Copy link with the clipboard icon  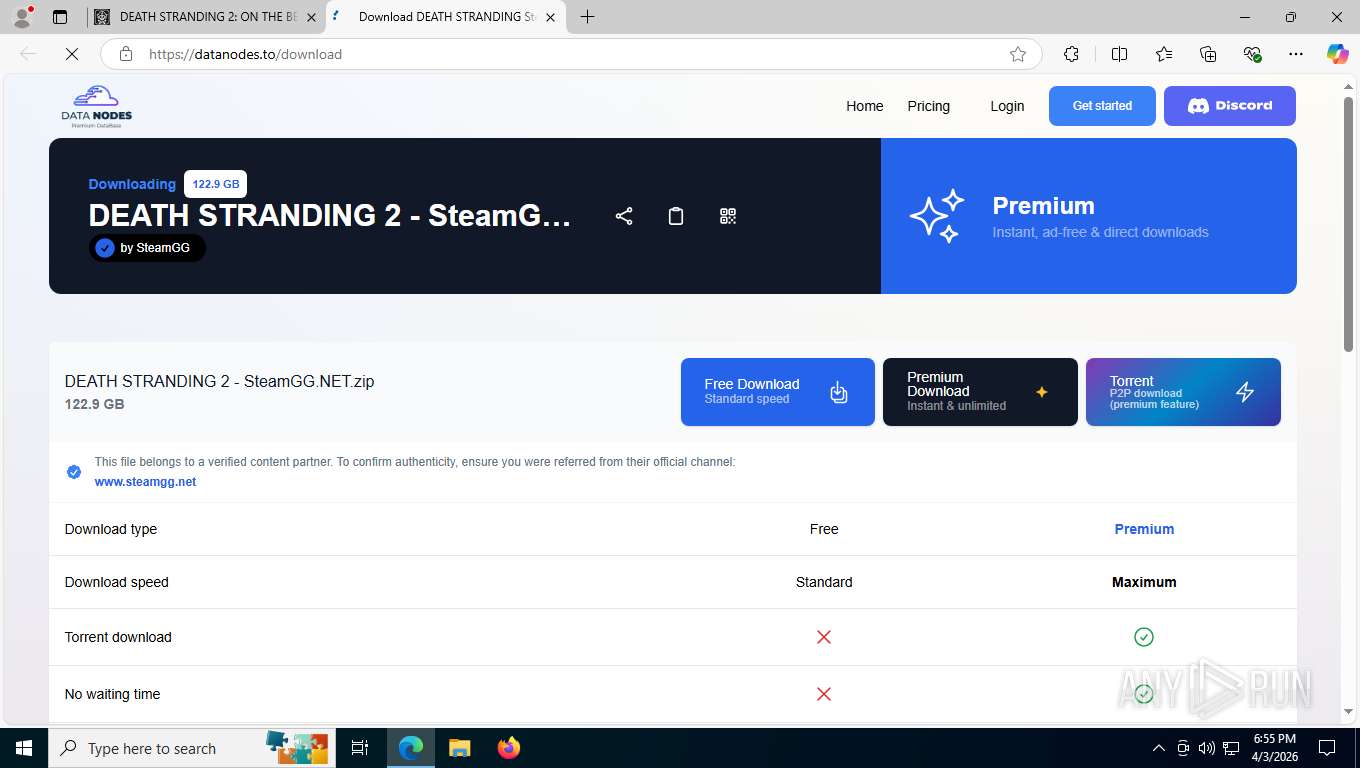point(676,216)
